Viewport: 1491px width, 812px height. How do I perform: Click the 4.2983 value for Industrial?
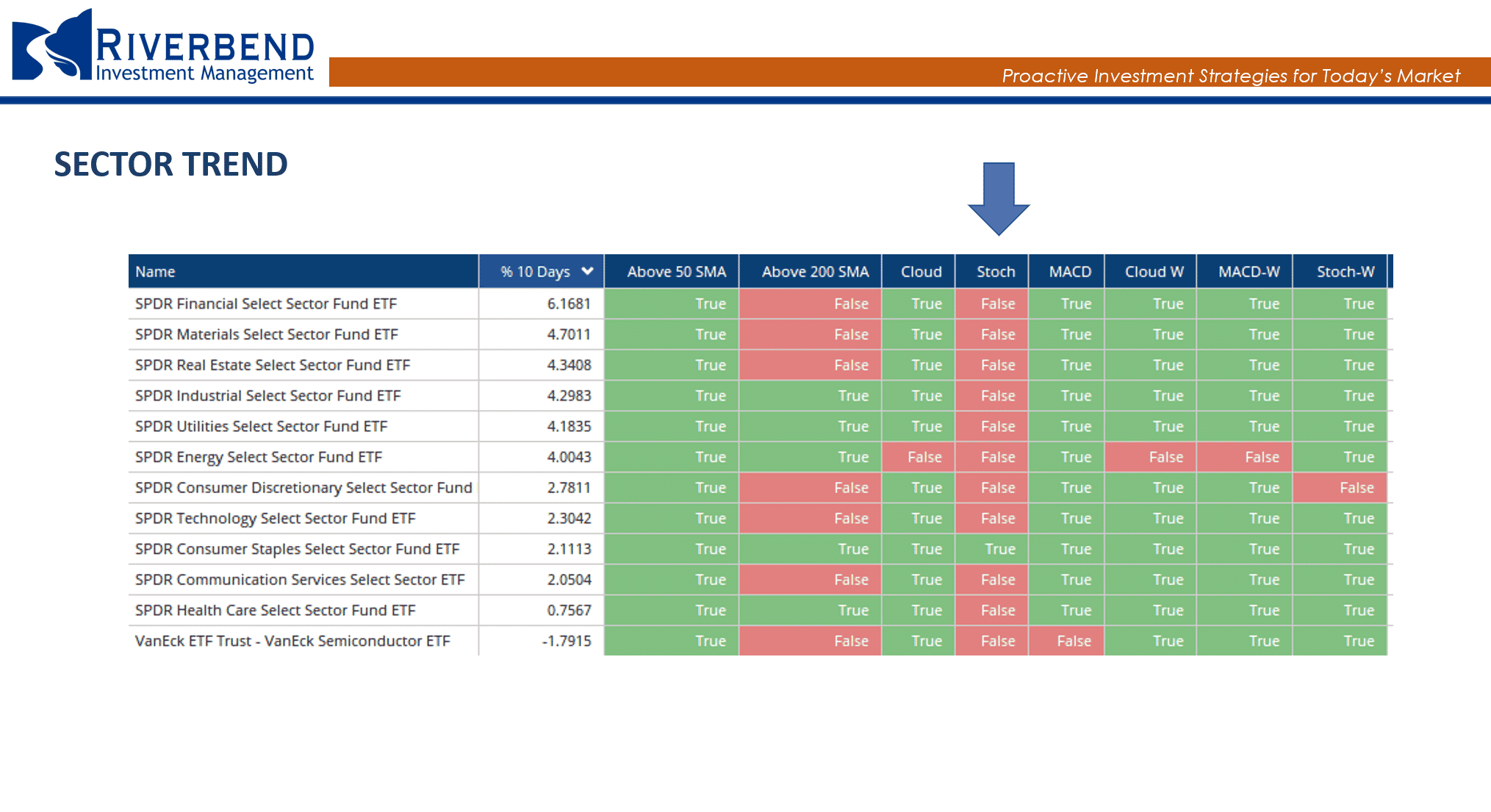click(569, 395)
